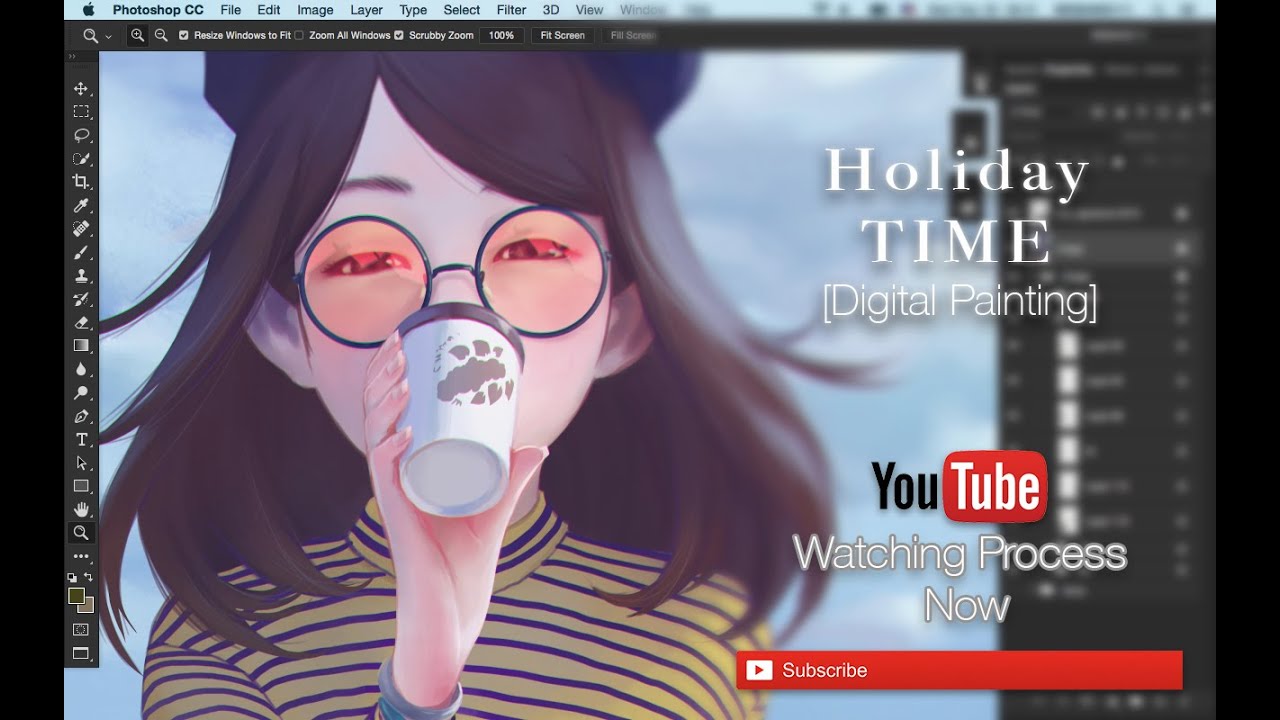Image resolution: width=1280 pixels, height=720 pixels.
Task: Open the Image menu
Action: click(315, 10)
